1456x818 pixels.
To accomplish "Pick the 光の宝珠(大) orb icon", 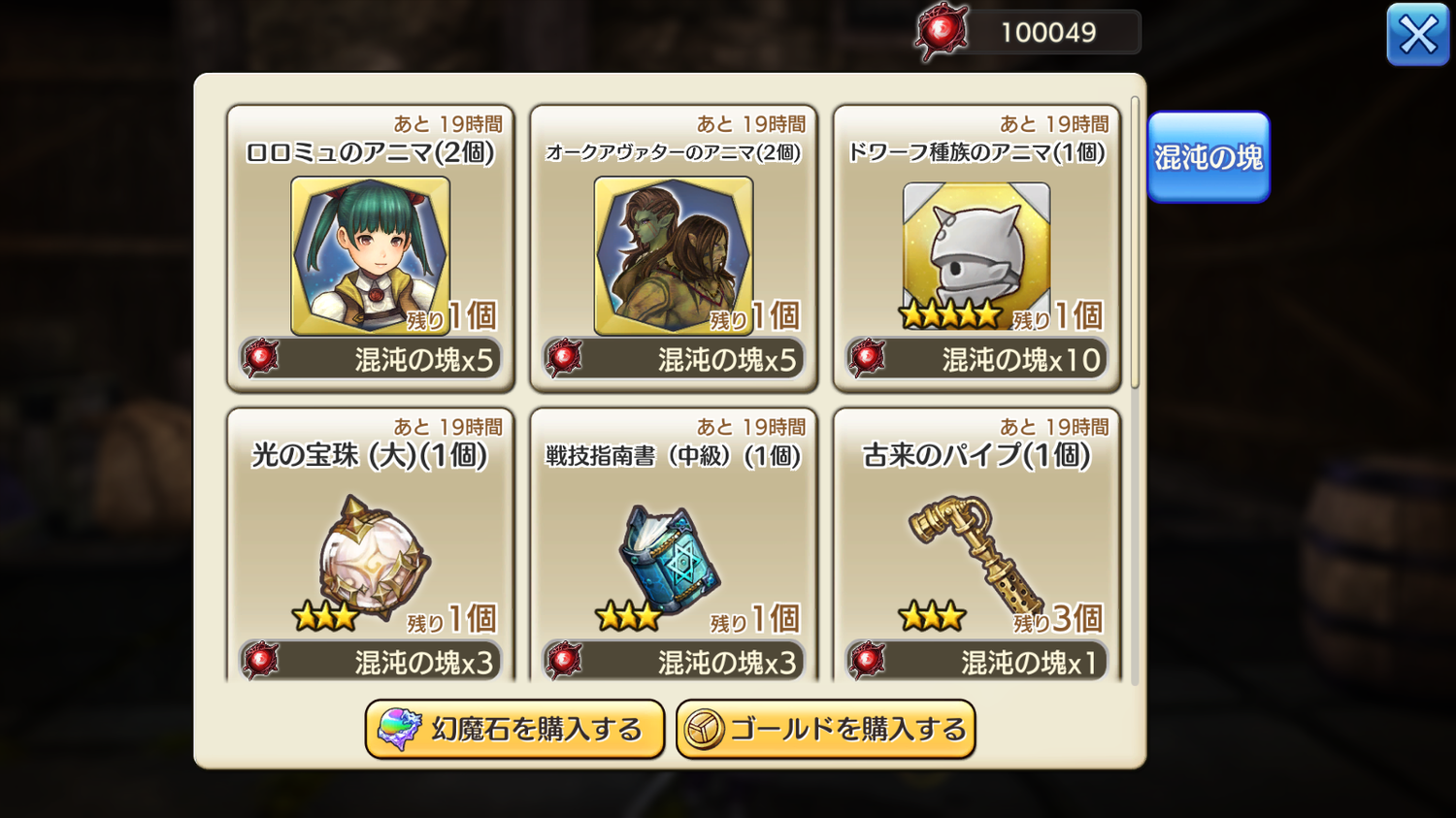I will 374,557.
